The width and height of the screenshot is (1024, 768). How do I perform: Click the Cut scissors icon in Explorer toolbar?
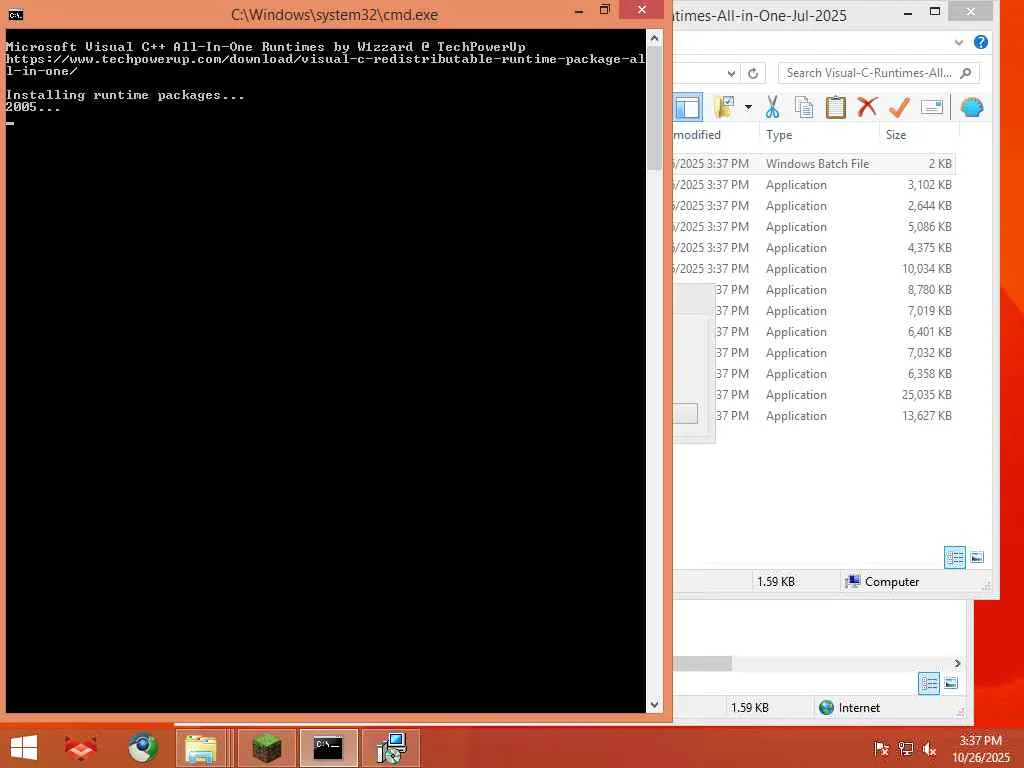[x=773, y=107]
